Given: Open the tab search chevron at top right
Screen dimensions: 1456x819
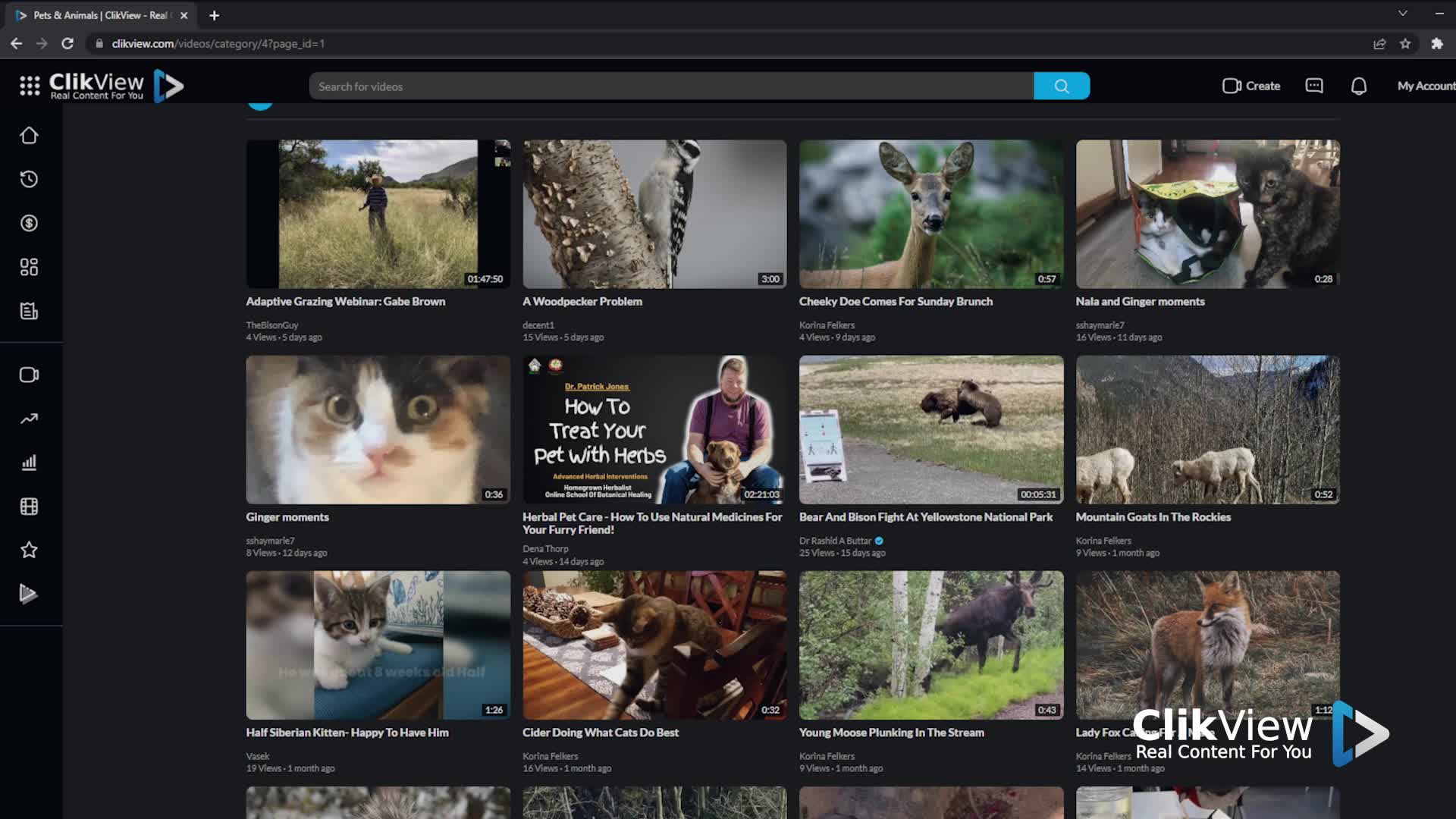Looking at the screenshot, I should click(x=1403, y=14).
